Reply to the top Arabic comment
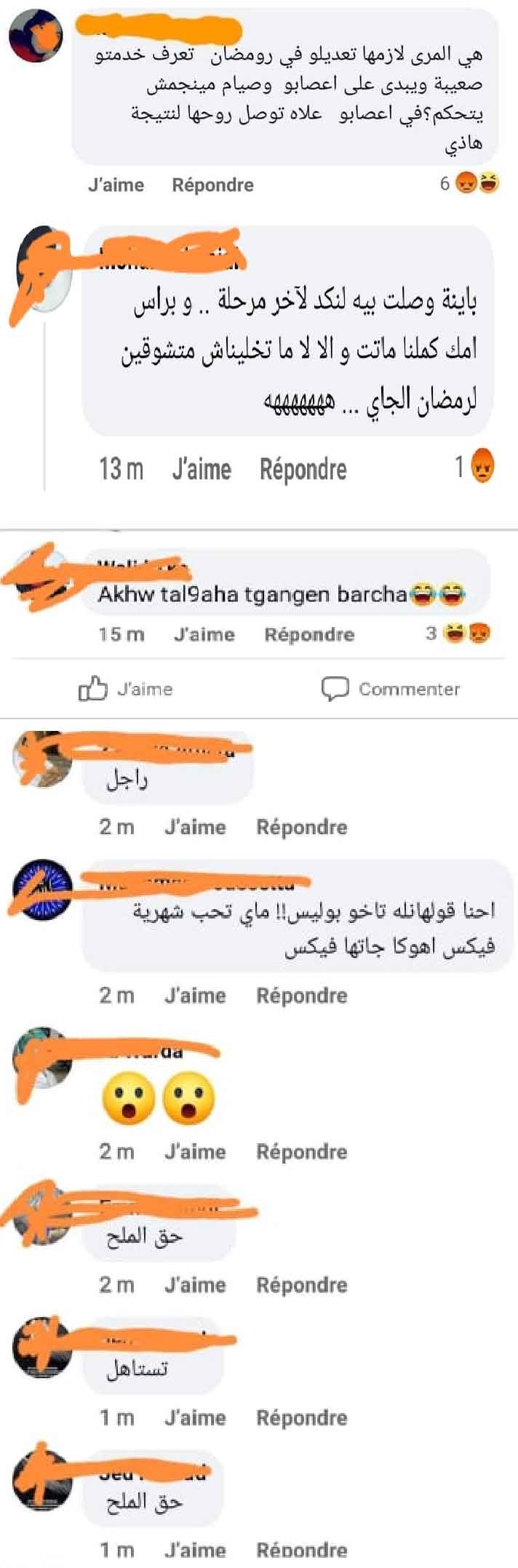Image resolution: width=518 pixels, height=1568 pixels. [212, 185]
